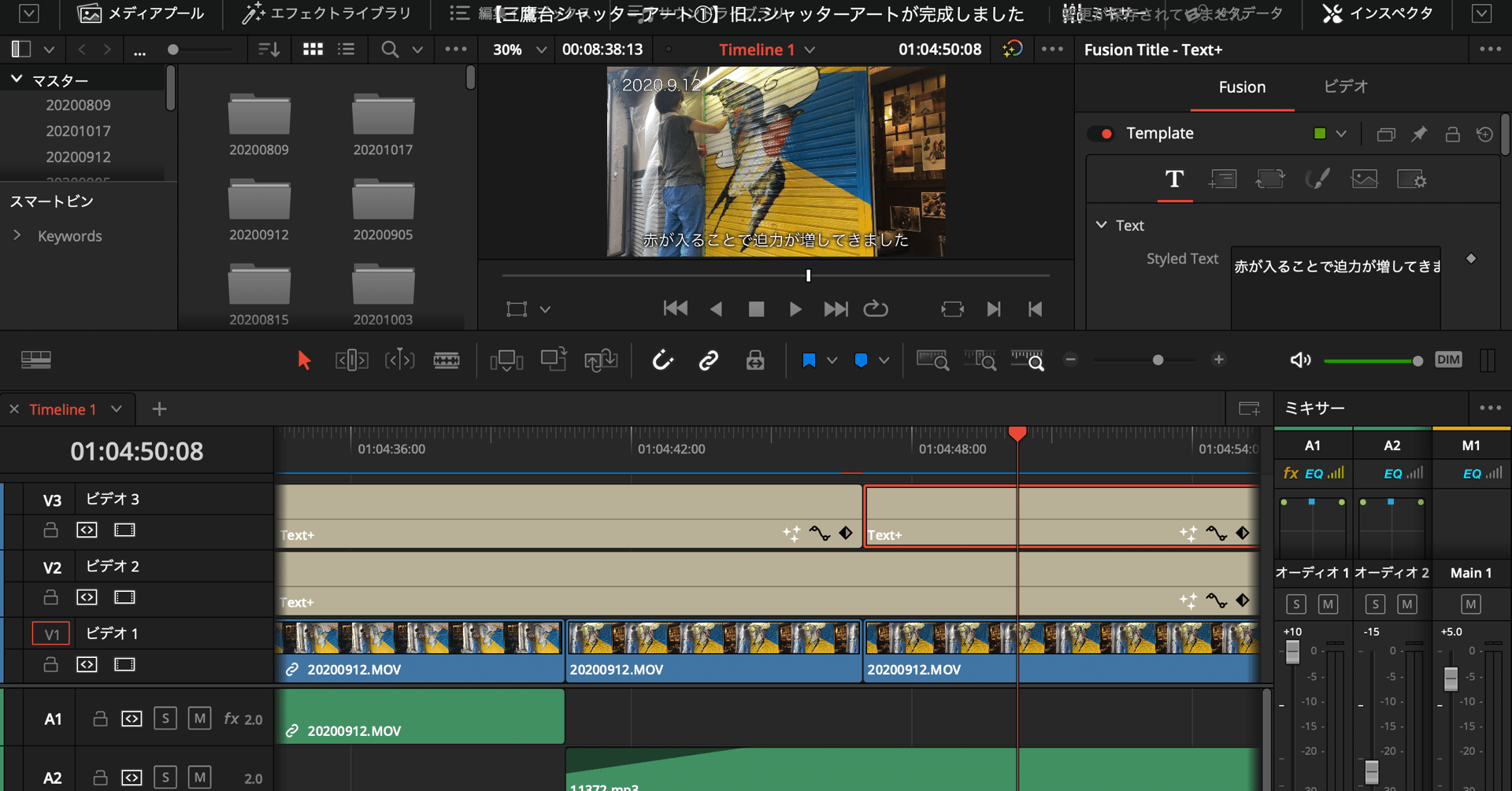
Task: Open the Timeline 1 viewer name dropdown
Action: [x=810, y=50]
